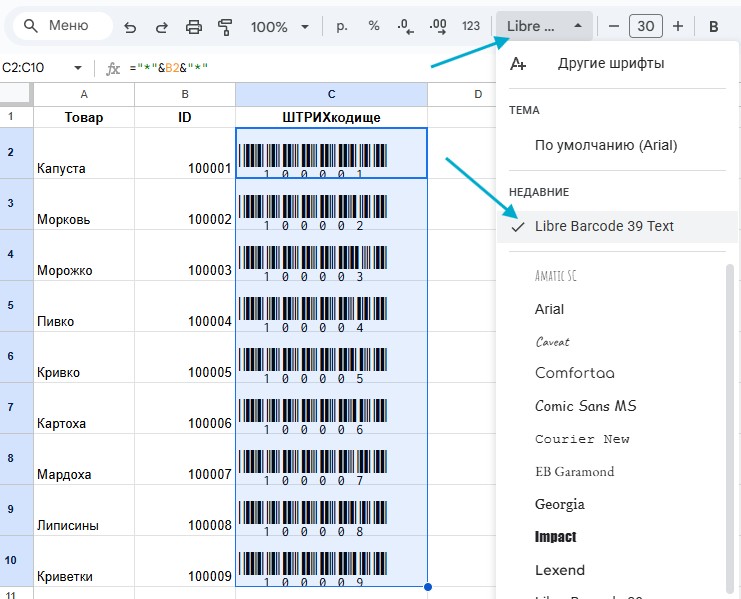Click the Липисины cell

coord(84,510)
